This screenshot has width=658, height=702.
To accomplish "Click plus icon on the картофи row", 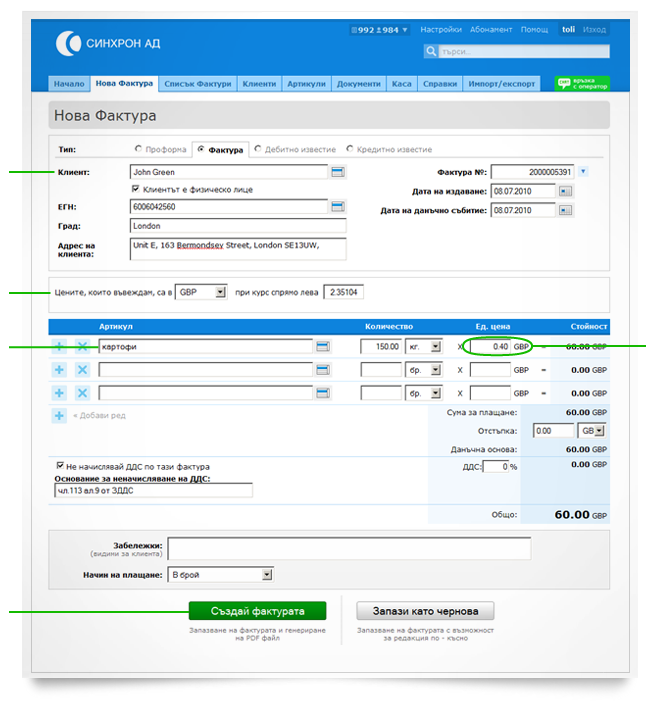I will click(59, 345).
